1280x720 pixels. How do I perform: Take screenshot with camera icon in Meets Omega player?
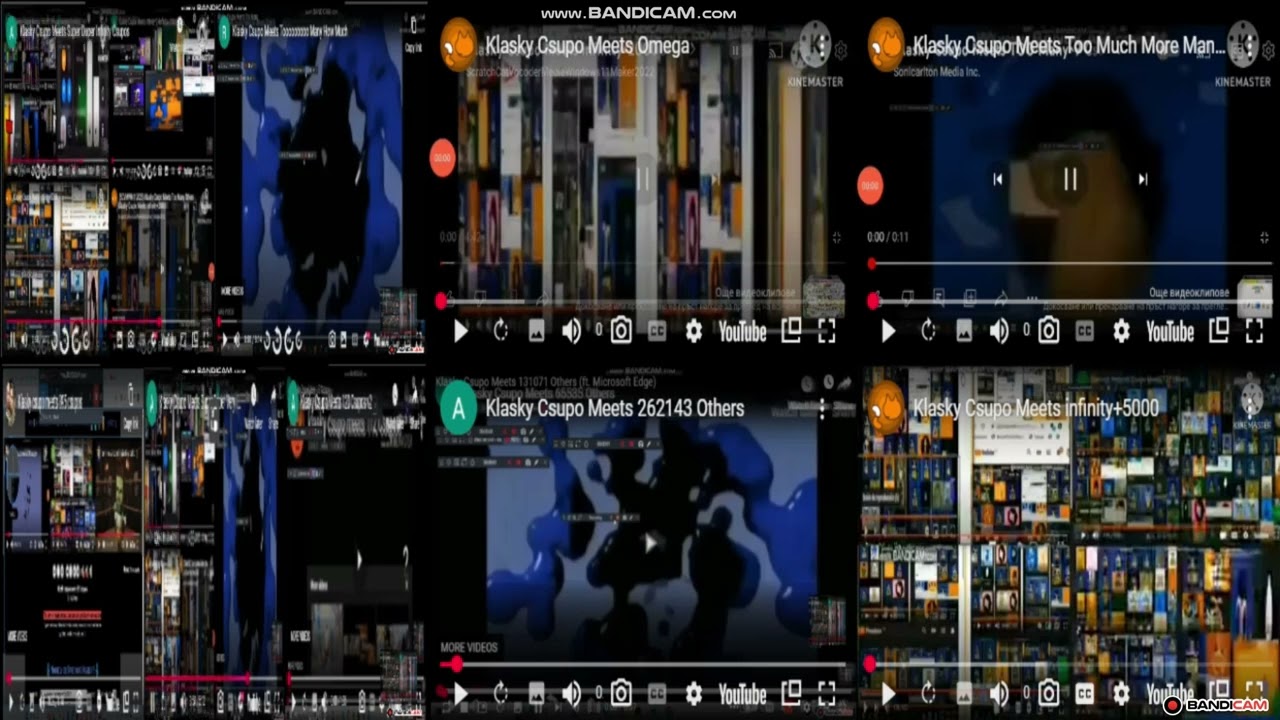tap(621, 331)
